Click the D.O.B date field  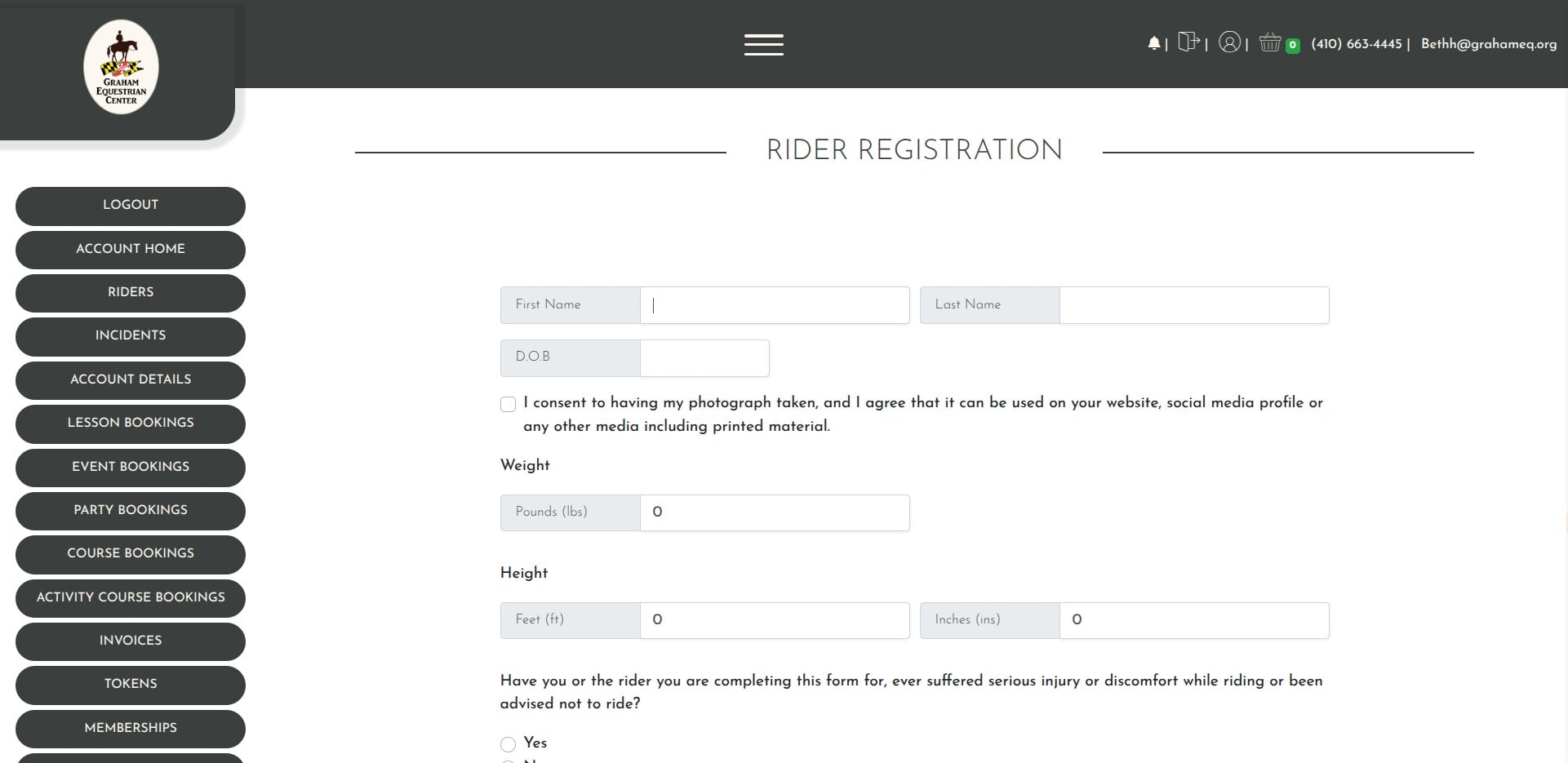[x=704, y=358]
